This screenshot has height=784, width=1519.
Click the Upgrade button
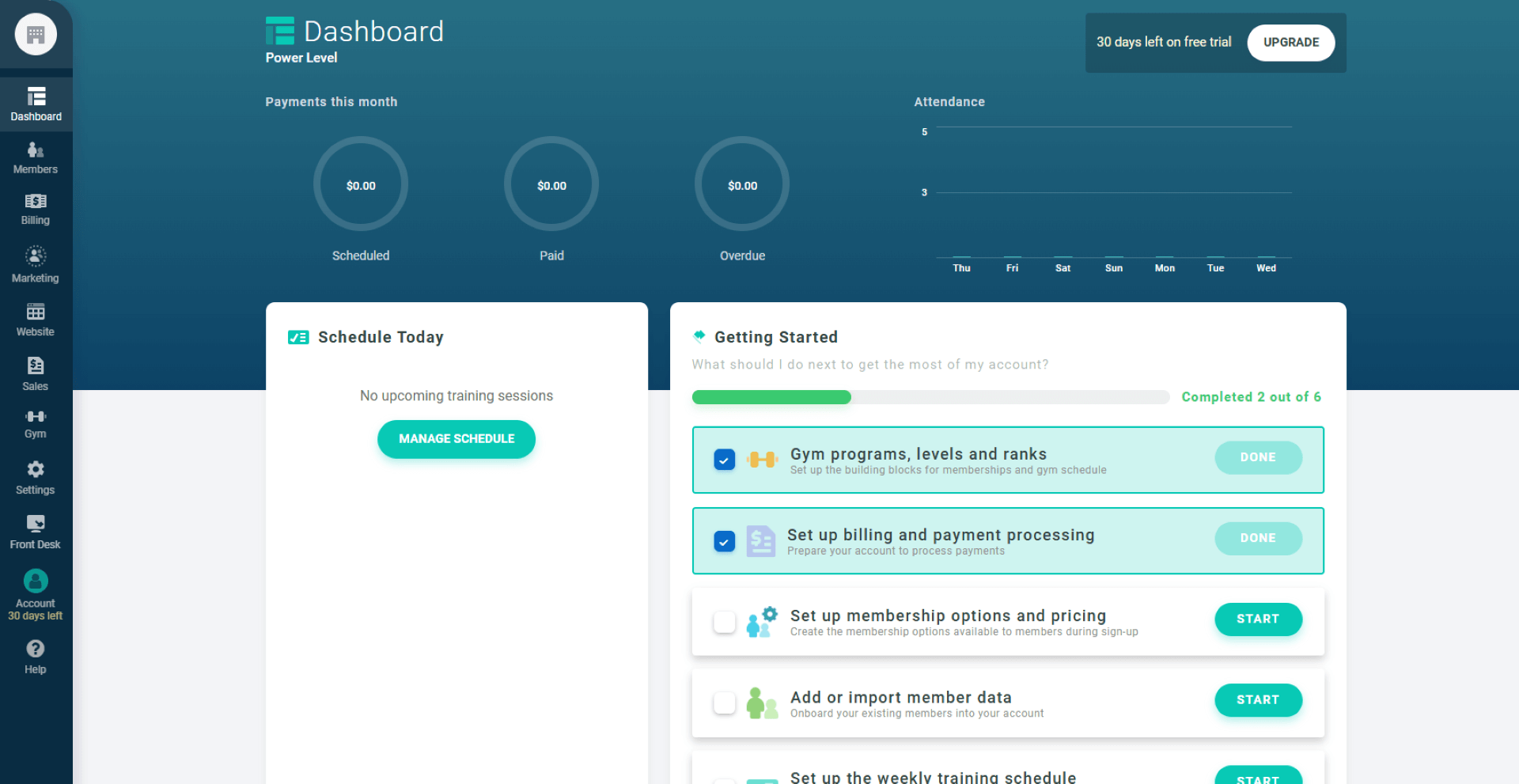click(x=1290, y=43)
